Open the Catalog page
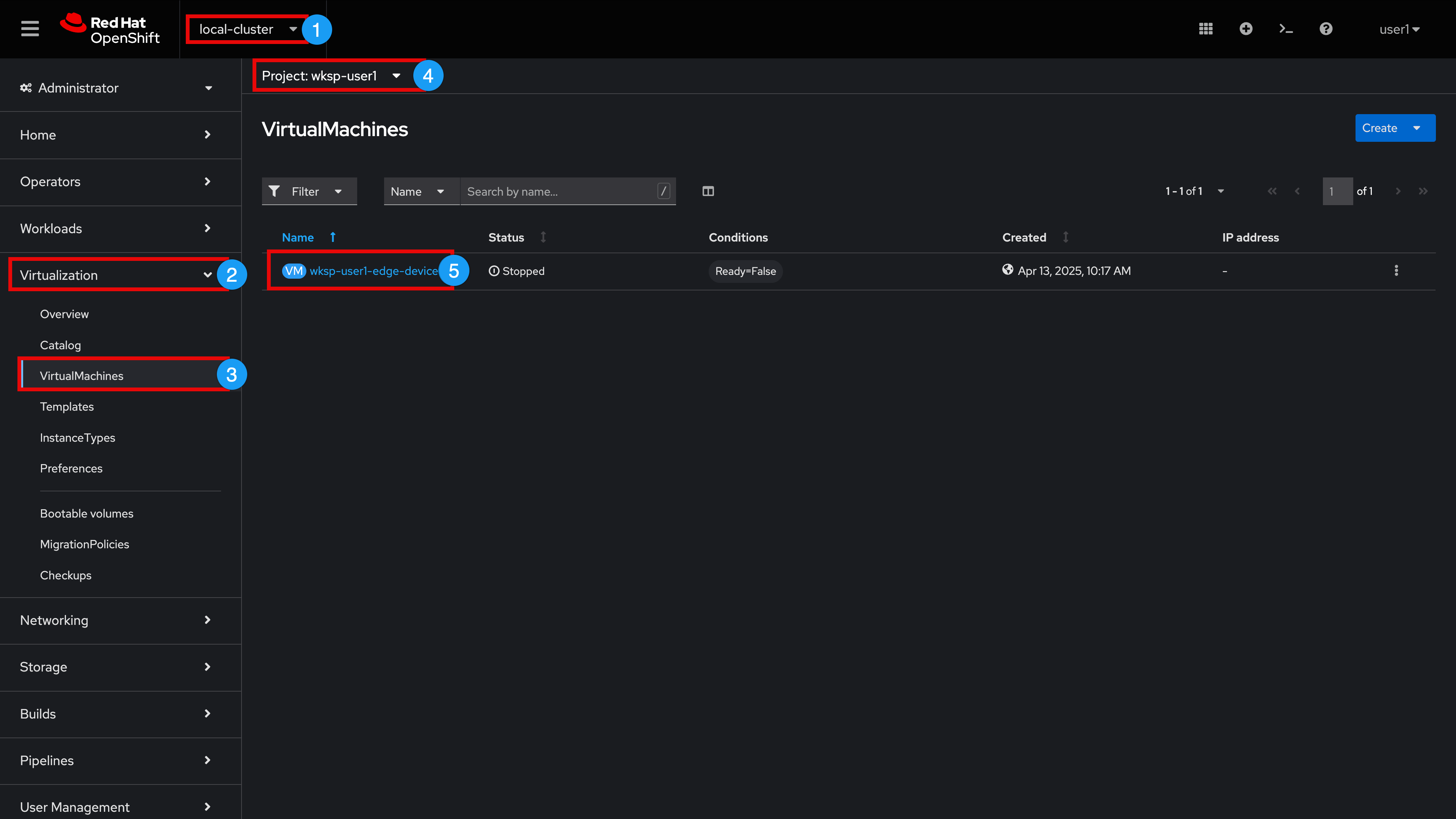This screenshot has width=1456, height=819. pos(61,345)
